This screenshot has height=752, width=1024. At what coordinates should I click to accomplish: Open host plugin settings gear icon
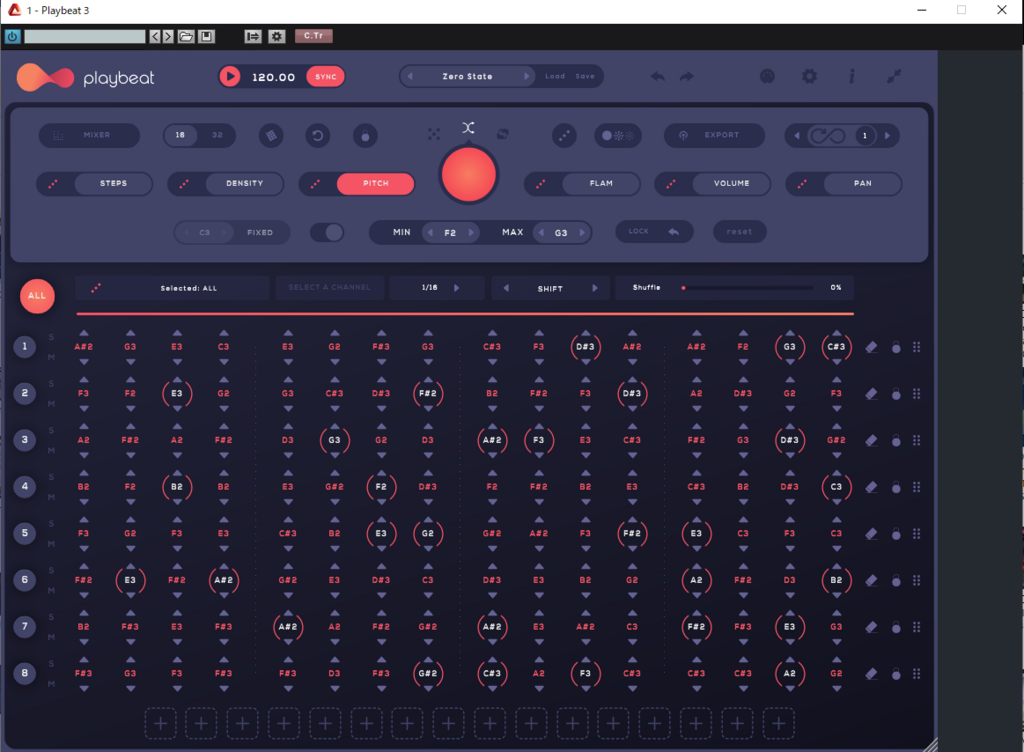pos(277,37)
